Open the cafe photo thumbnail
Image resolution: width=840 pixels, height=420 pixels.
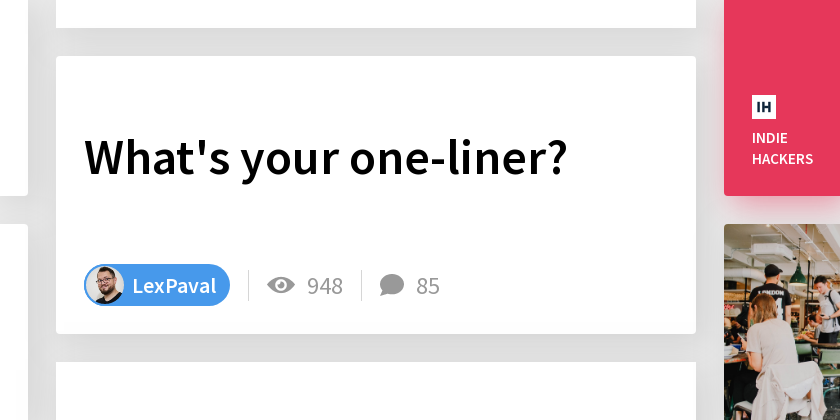[x=782, y=322]
